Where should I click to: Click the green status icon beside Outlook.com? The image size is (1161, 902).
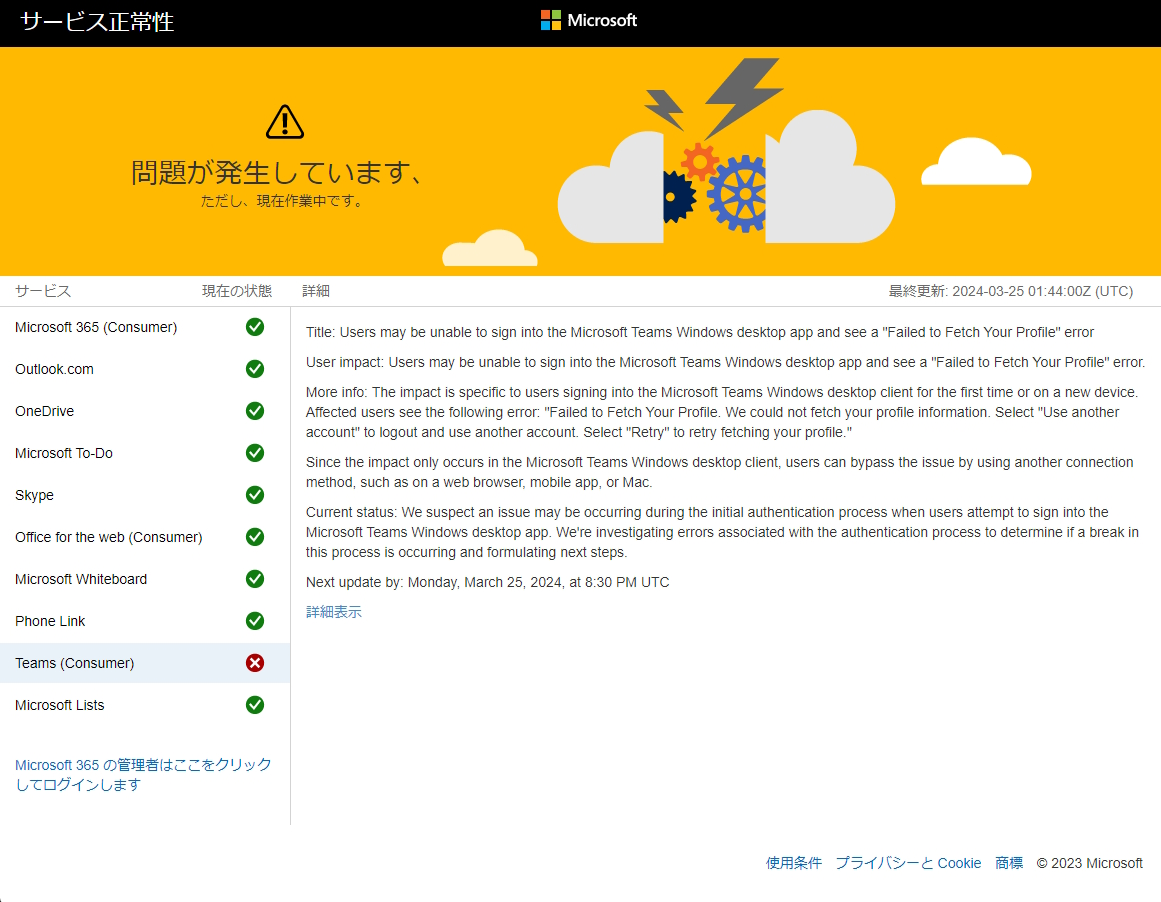(x=255, y=369)
